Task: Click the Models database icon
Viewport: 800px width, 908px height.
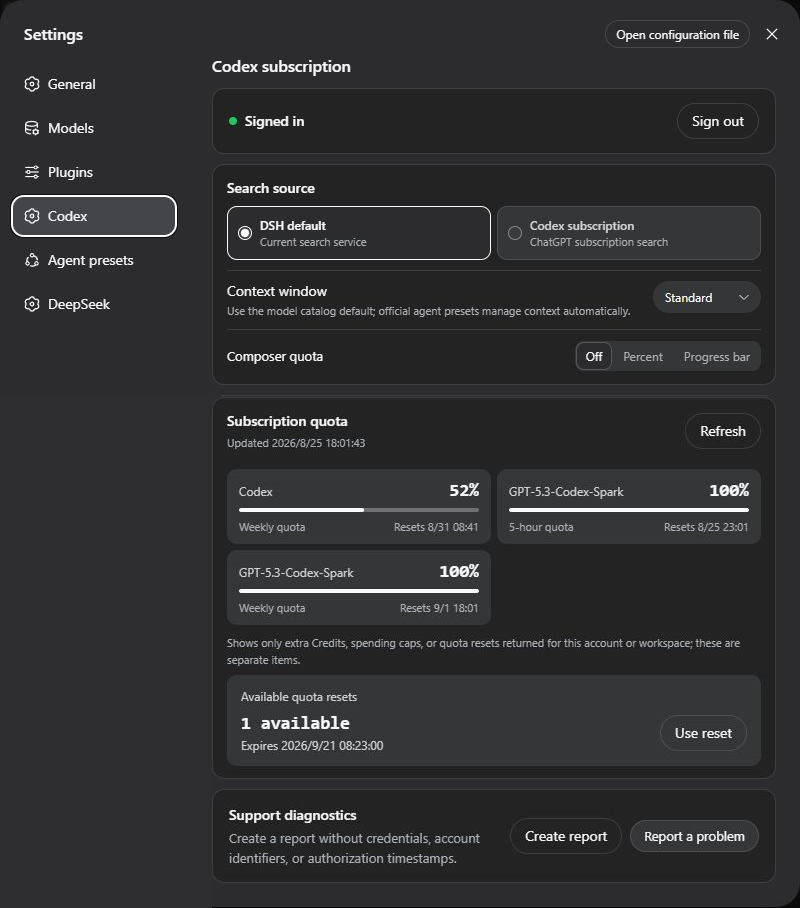Action: [x=32, y=128]
